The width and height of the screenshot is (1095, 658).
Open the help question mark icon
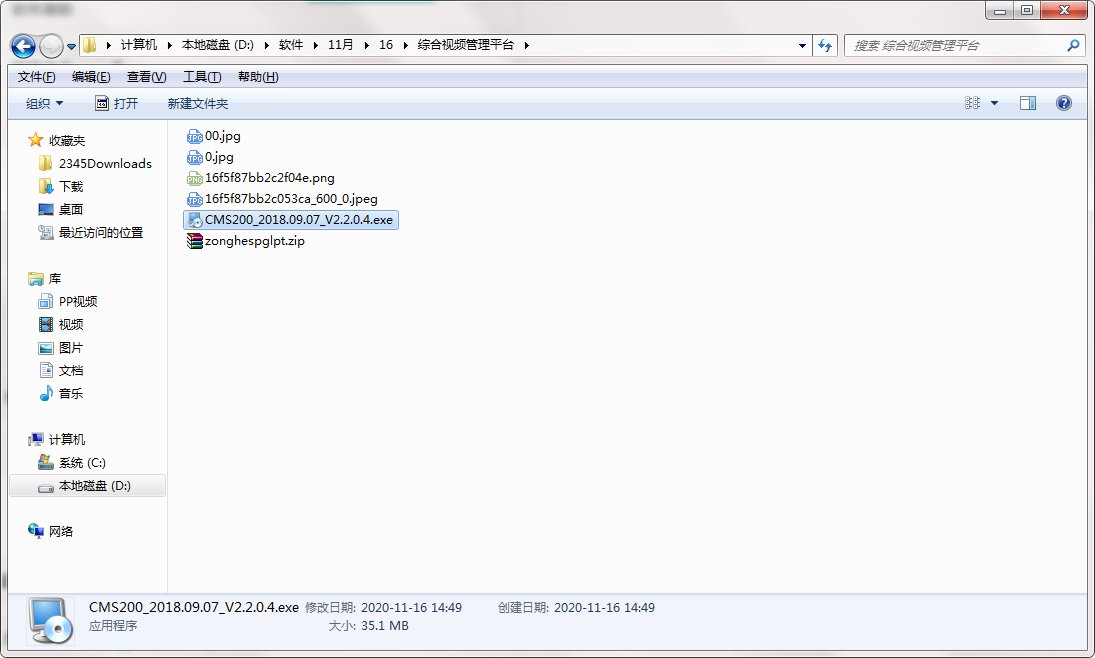1063,103
